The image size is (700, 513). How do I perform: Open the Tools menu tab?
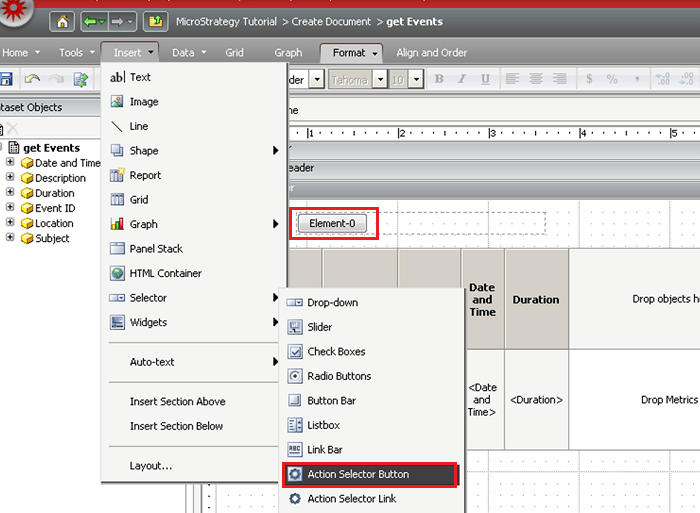pyautogui.click(x=77, y=53)
